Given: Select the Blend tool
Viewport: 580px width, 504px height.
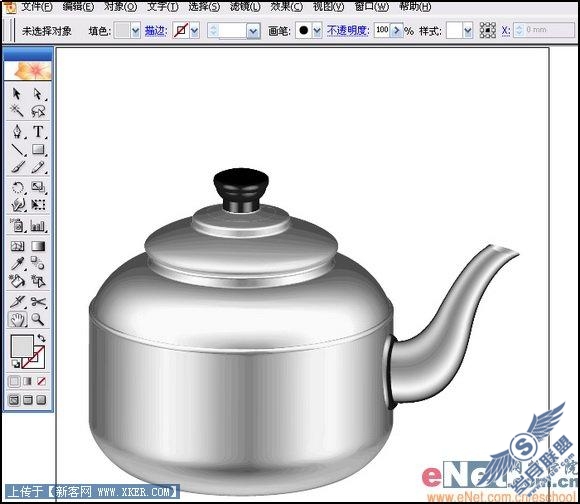Looking at the screenshot, I should pos(38,263).
